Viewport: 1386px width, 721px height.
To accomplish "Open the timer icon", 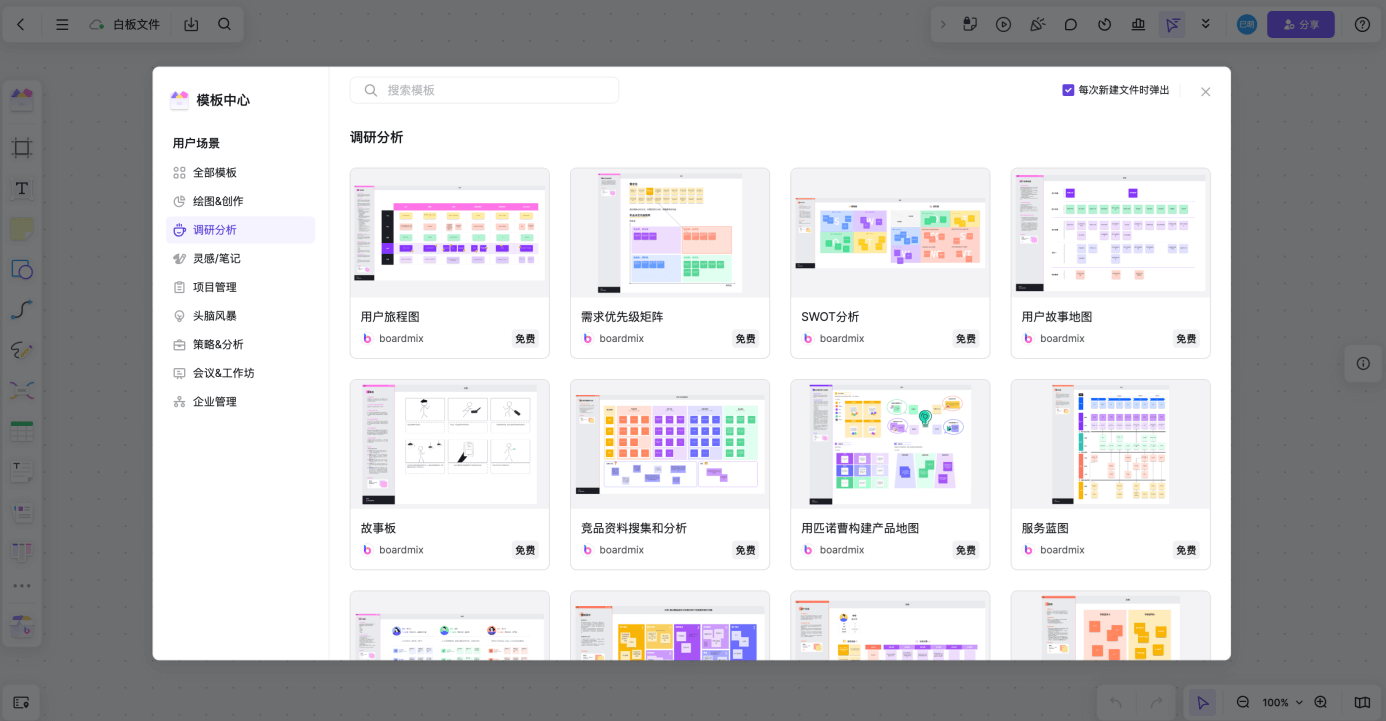I will tap(1105, 24).
